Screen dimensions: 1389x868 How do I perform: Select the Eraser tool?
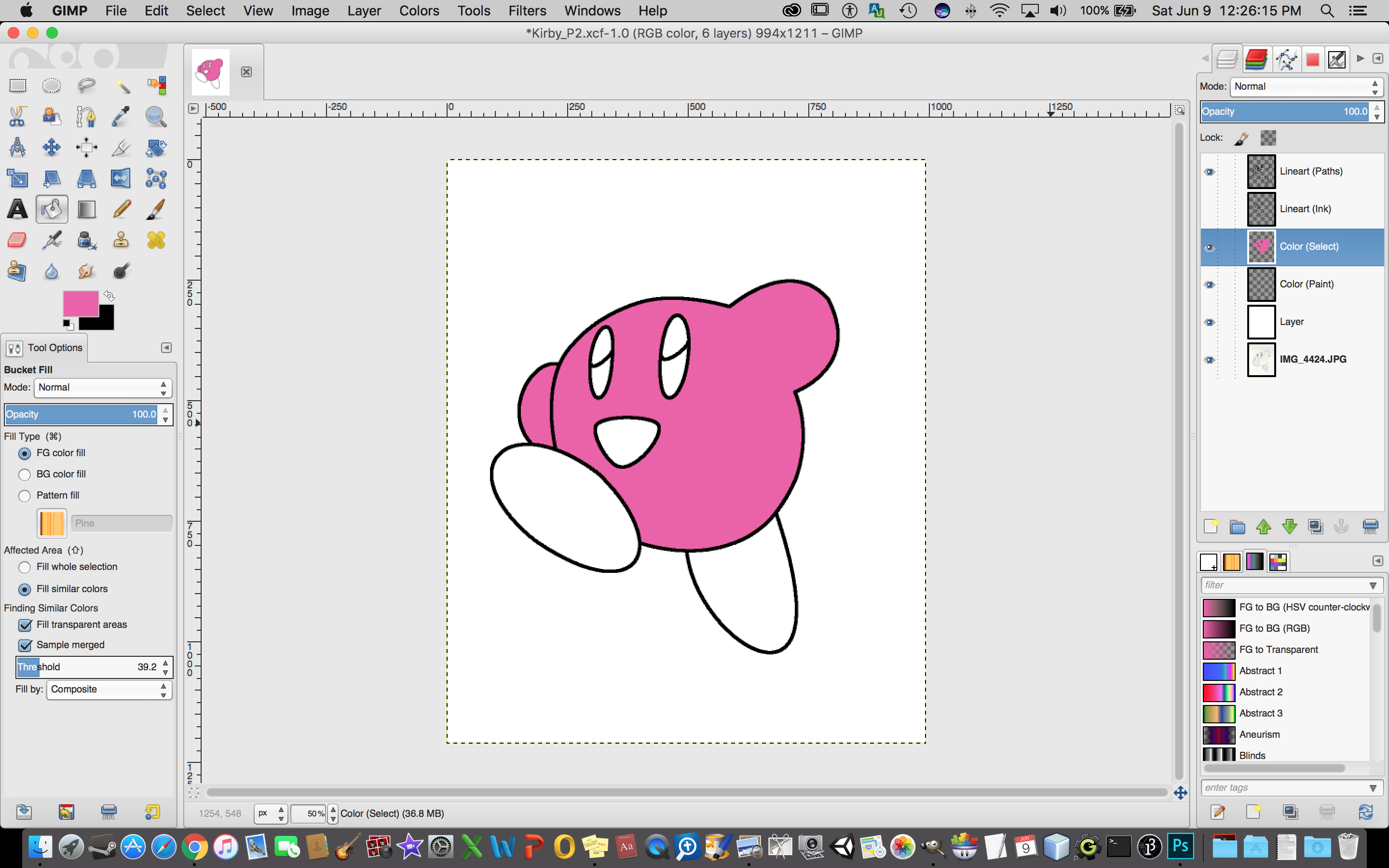[x=17, y=240]
